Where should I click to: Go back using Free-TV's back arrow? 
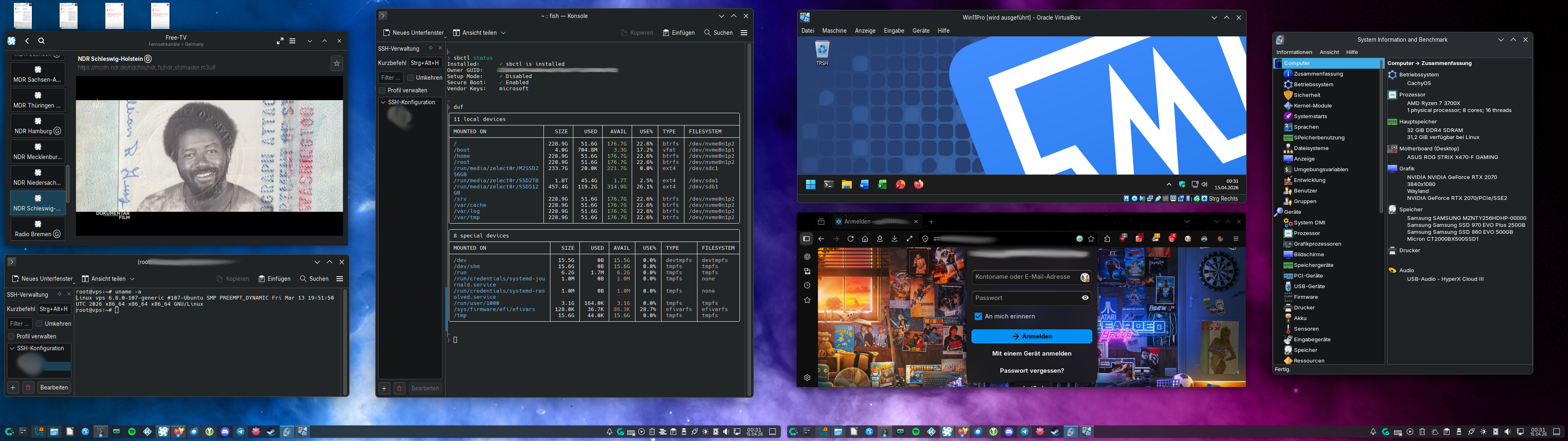click(27, 41)
